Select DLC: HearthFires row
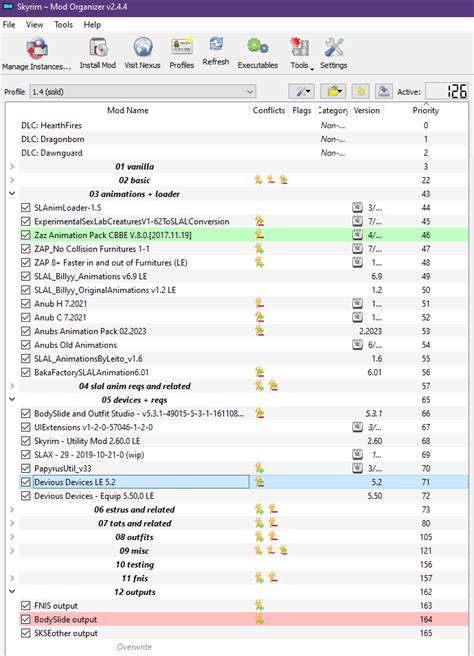This screenshot has width=474, height=656. 243,125
